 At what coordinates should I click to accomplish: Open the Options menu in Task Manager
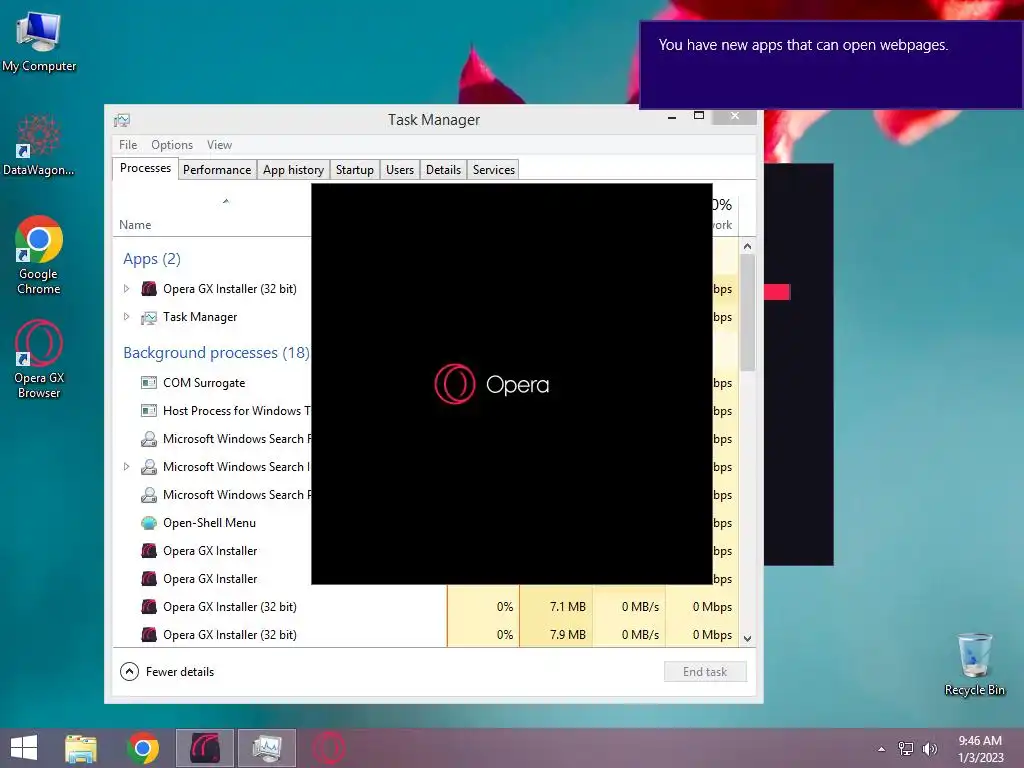coord(172,145)
